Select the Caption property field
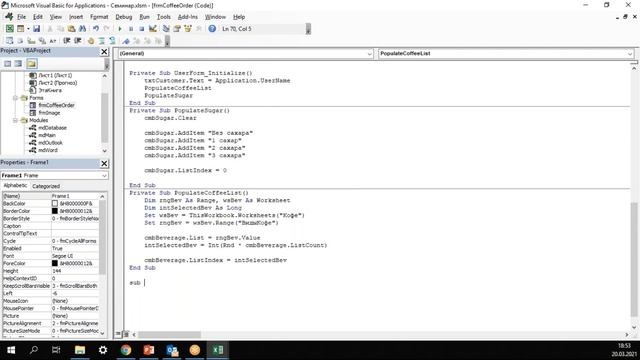Viewport: 640px width, 360px height. coord(51,226)
